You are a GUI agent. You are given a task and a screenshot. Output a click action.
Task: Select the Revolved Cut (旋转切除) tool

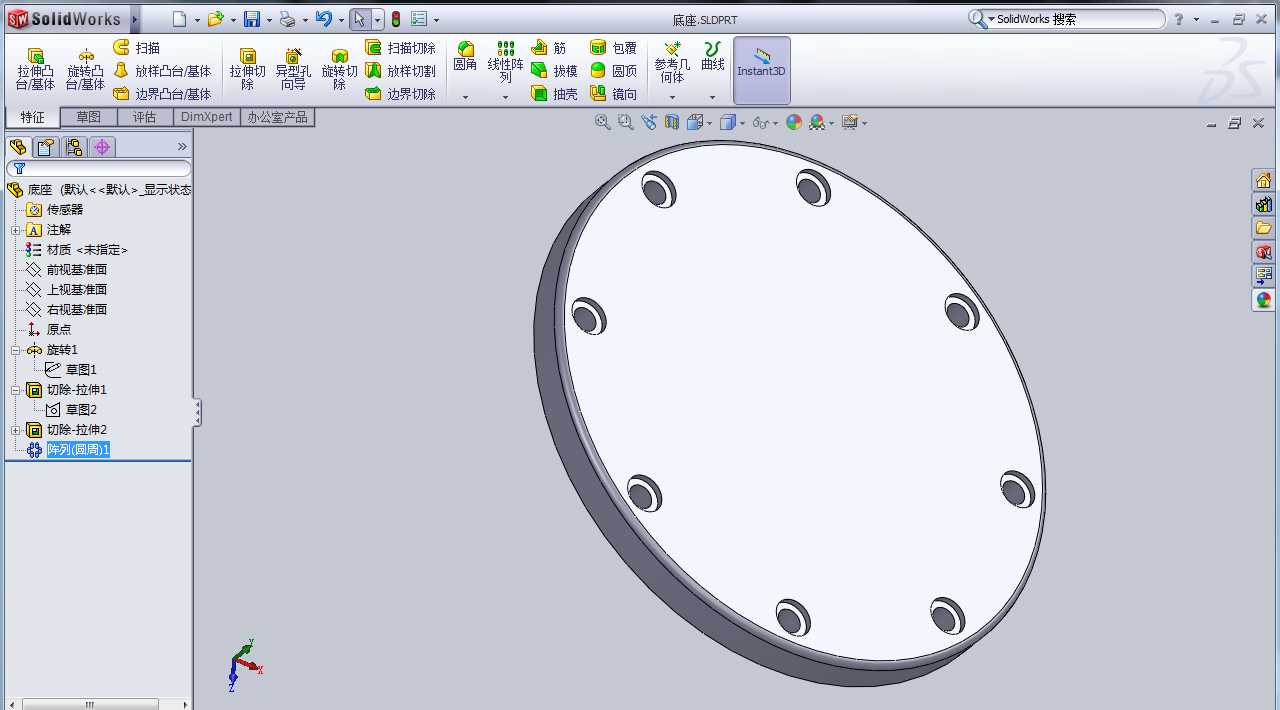coord(339,69)
